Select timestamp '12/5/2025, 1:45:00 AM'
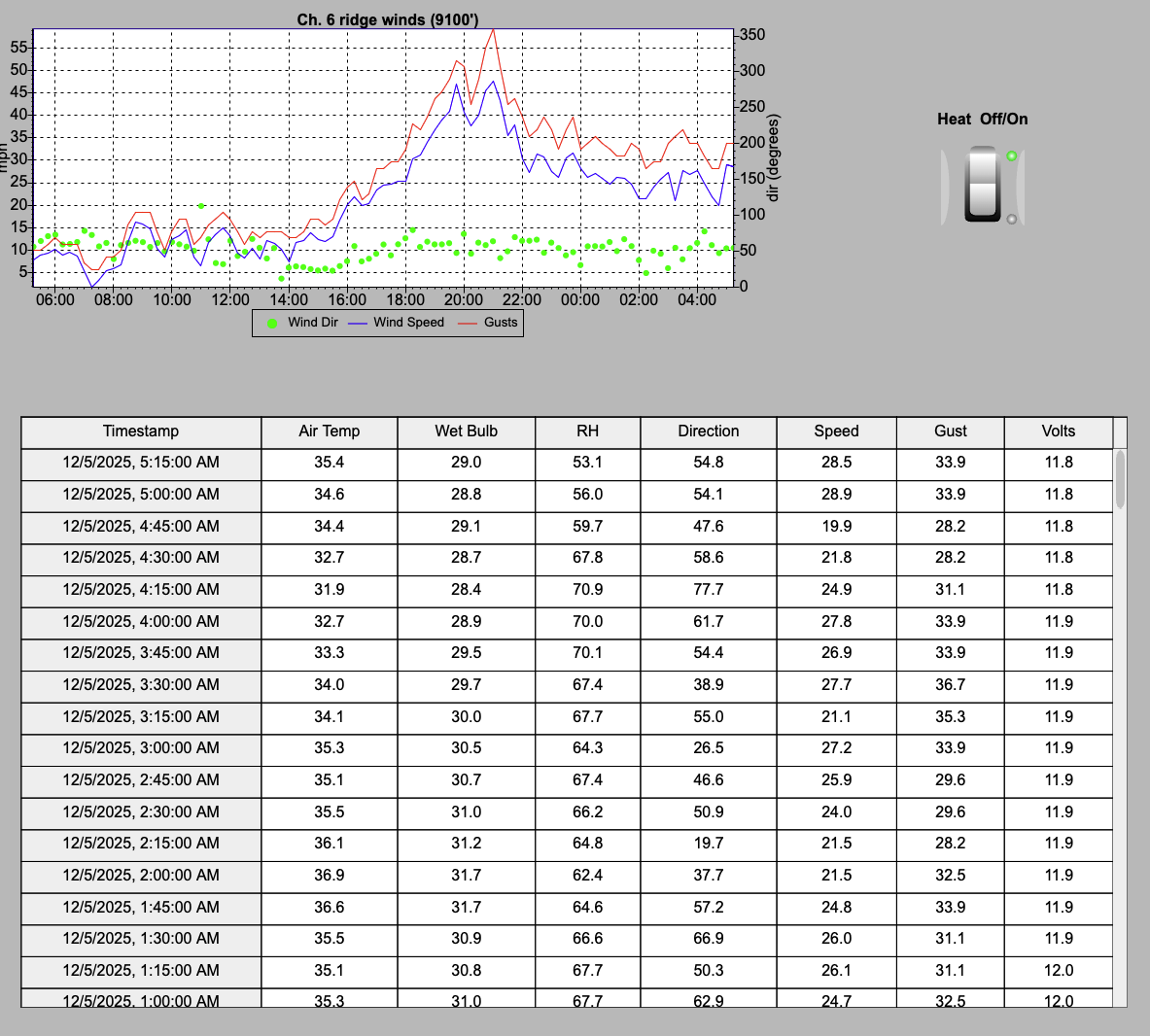Viewport: 1150px width, 1036px height. tap(141, 908)
